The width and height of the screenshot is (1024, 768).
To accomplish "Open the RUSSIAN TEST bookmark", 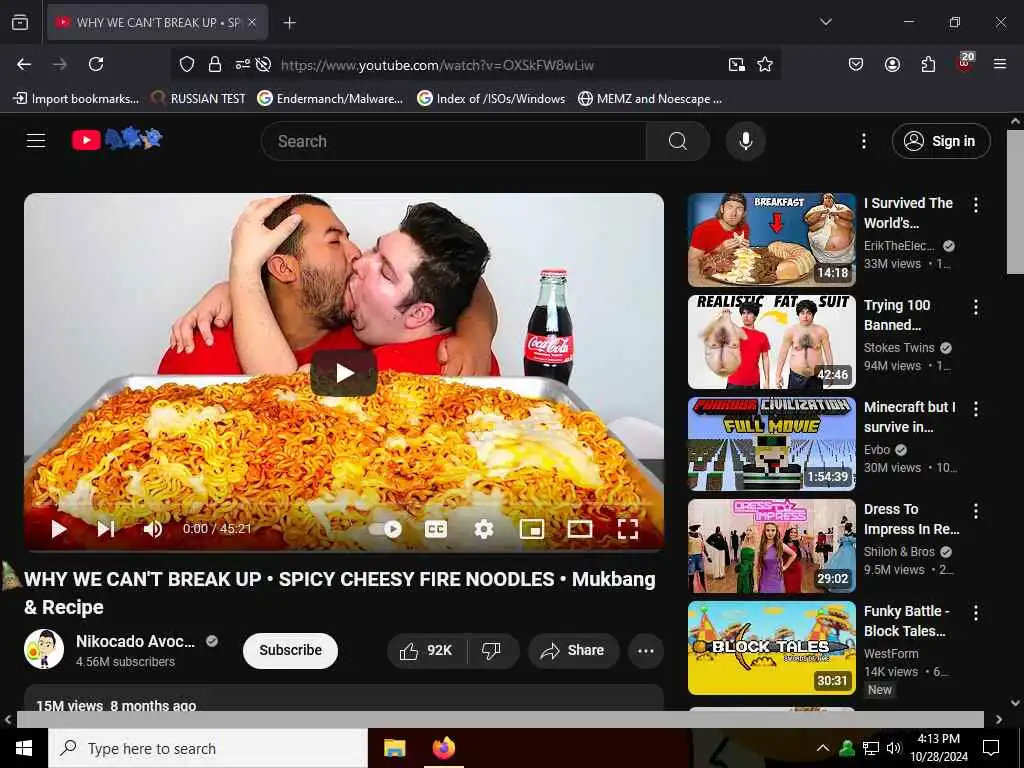I will click(198, 99).
